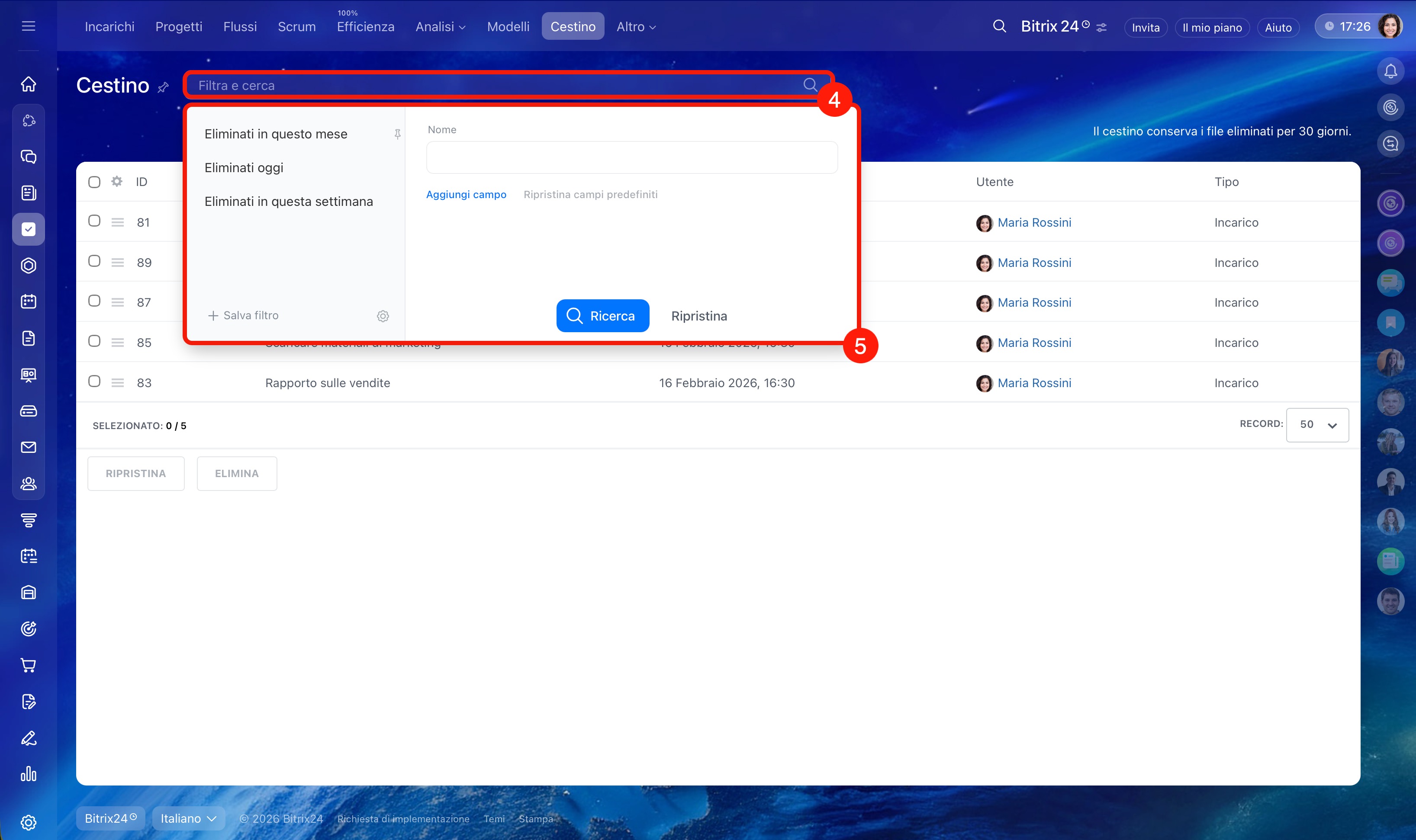This screenshot has width=1416, height=840.
Task: Open the home icon in left sidebar
Action: point(28,84)
